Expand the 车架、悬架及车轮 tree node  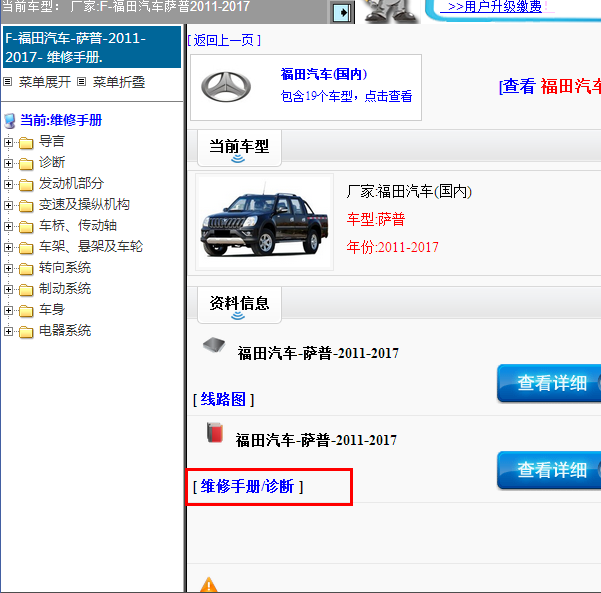(x=8, y=248)
